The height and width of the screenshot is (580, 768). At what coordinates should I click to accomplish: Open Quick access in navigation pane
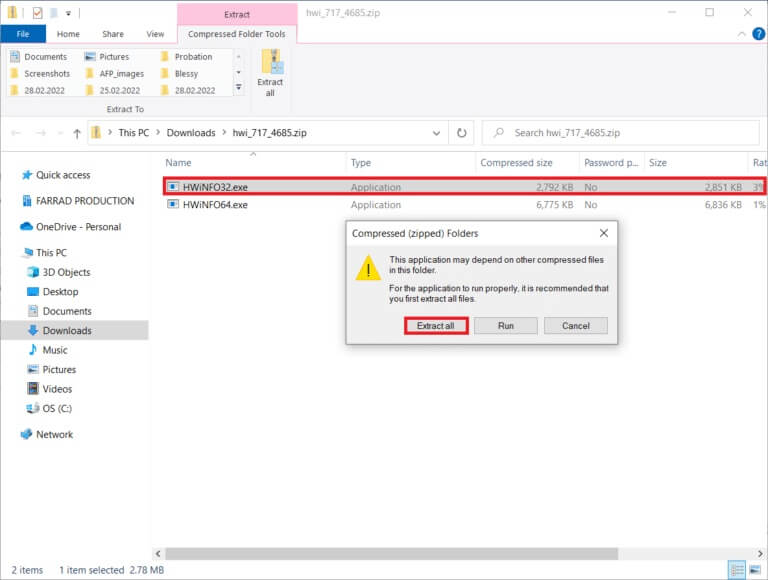point(63,175)
